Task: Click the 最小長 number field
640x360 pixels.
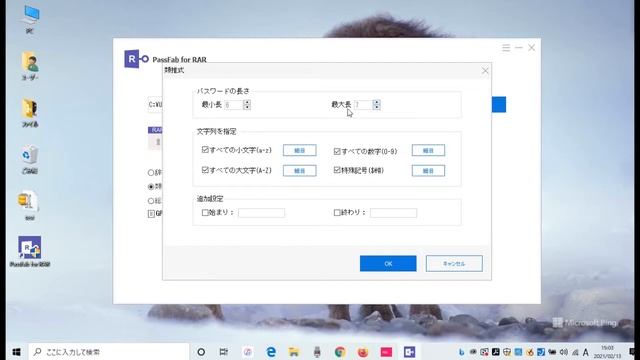Action: (x=233, y=105)
